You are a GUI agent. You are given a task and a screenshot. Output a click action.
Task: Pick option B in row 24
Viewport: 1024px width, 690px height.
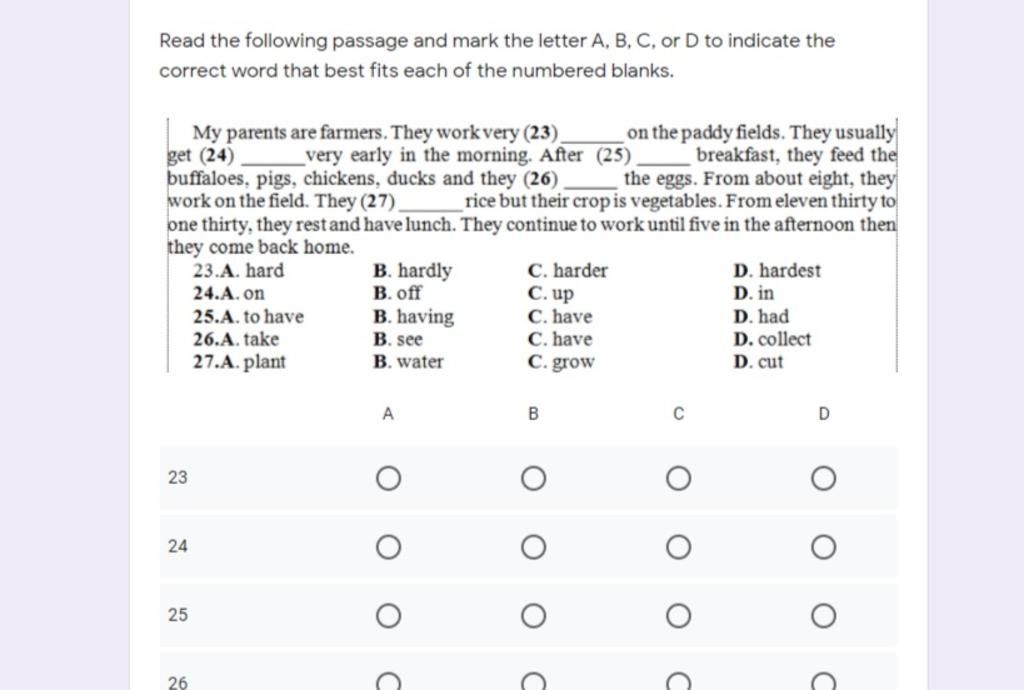point(534,547)
